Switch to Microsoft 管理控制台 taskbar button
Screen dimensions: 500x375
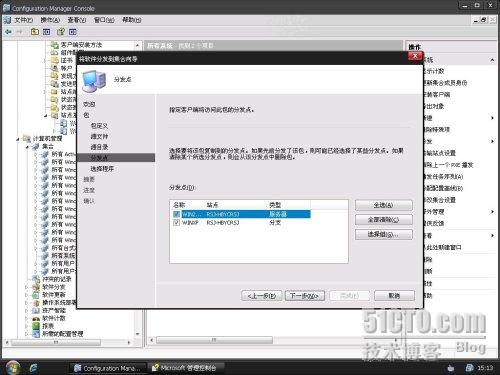pos(186,368)
